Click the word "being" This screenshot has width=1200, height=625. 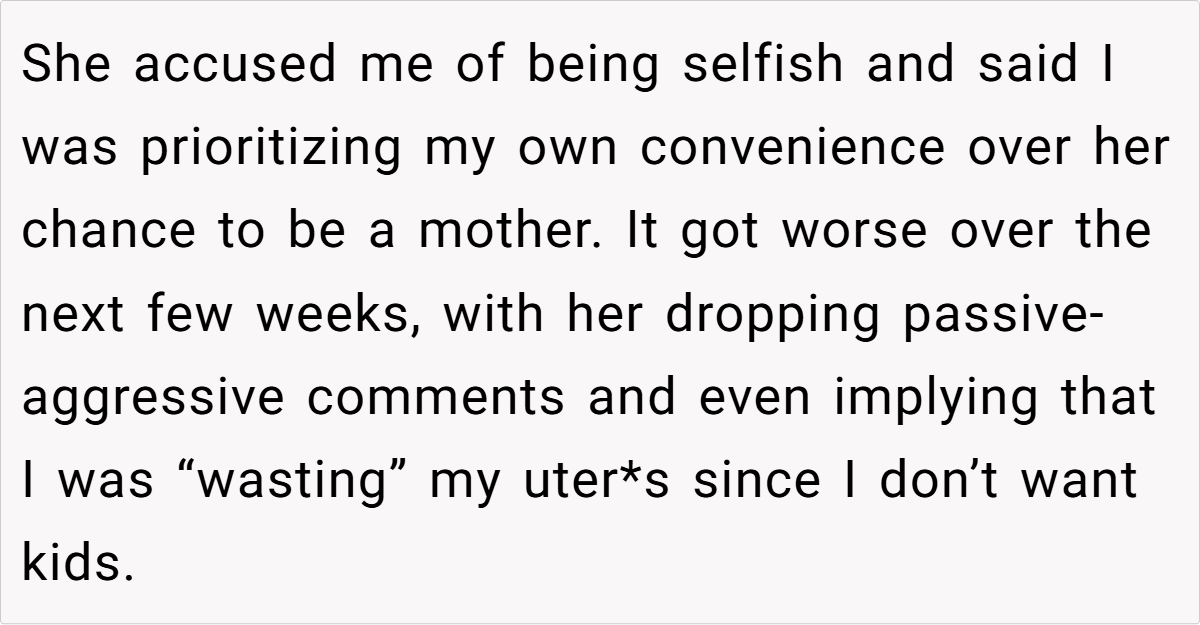(594, 66)
